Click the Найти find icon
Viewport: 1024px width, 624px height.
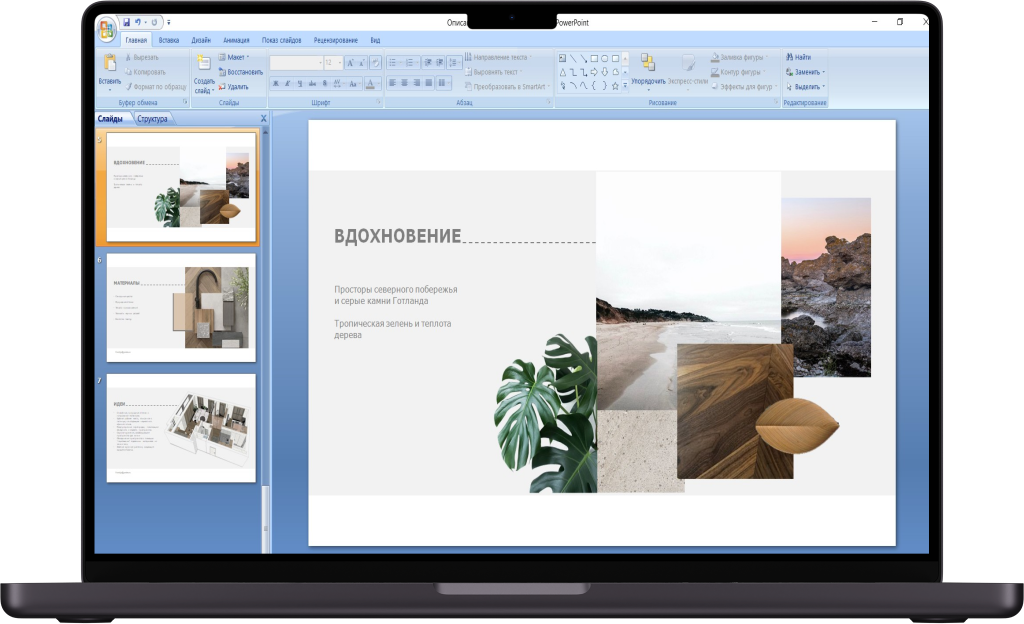(x=790, y=57)
